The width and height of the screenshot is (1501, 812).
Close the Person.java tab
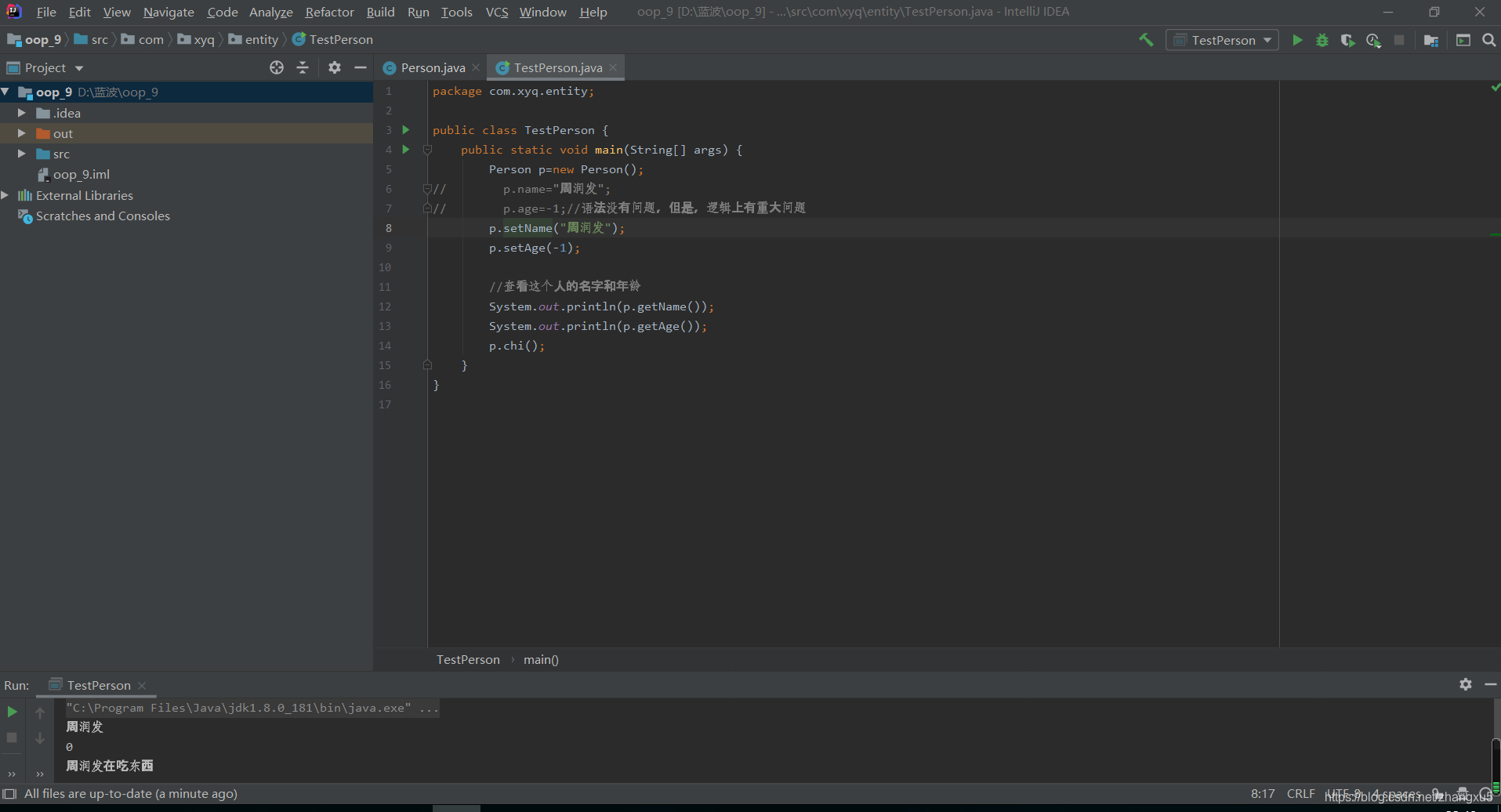coord(476,67)
